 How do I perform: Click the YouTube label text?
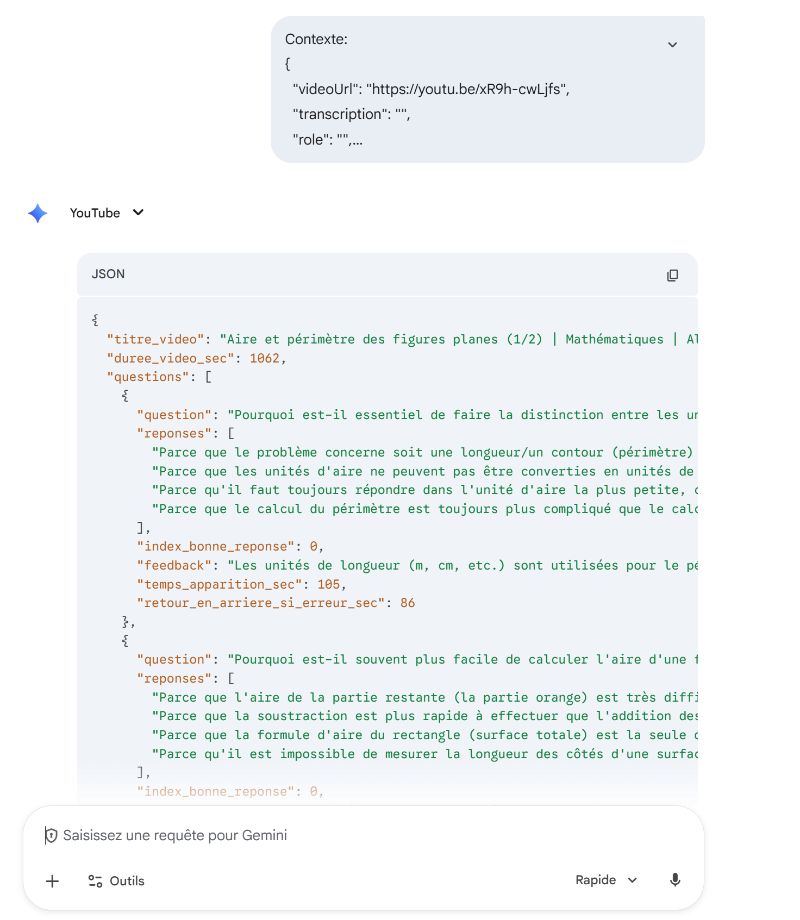click(95, 213)
